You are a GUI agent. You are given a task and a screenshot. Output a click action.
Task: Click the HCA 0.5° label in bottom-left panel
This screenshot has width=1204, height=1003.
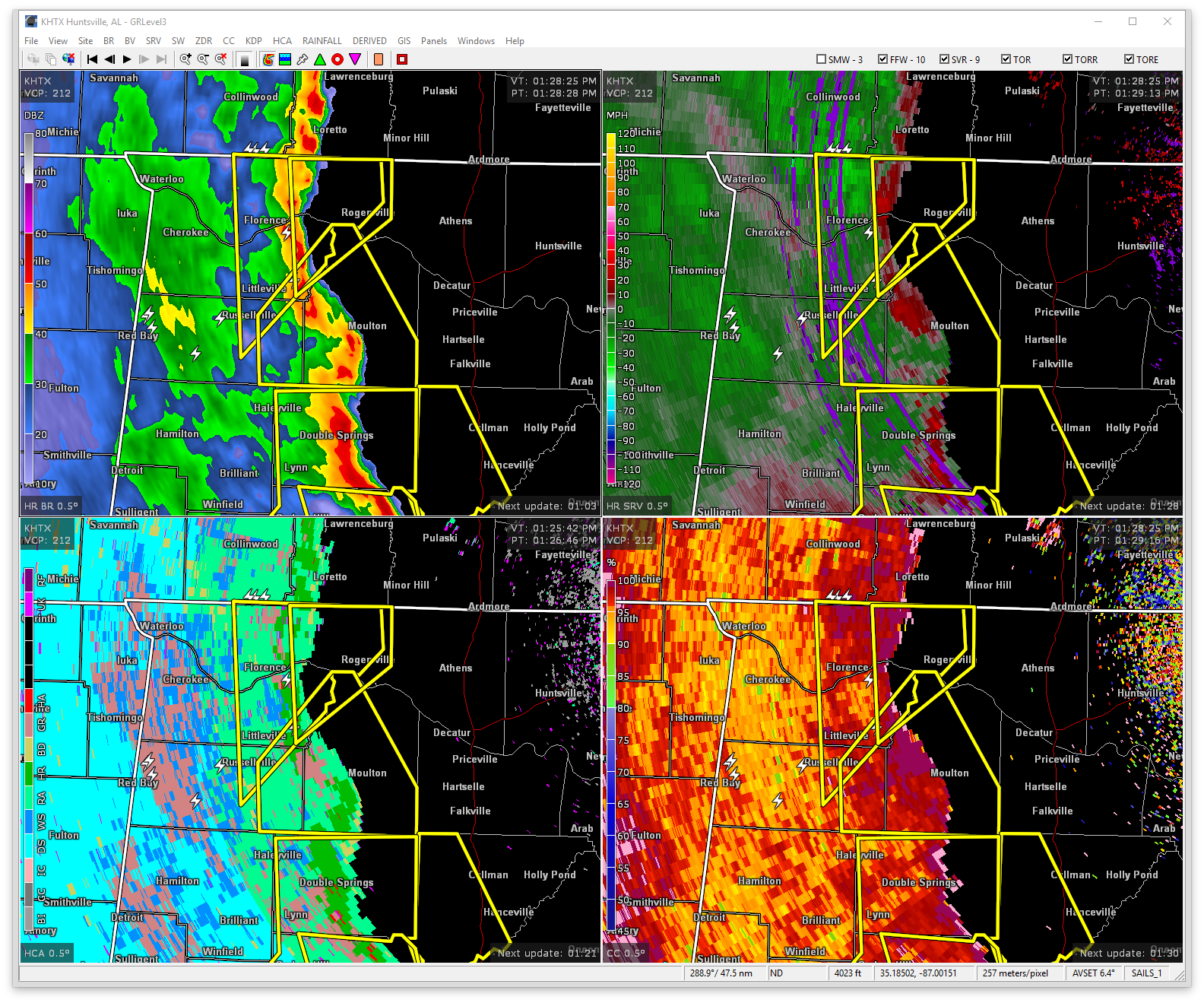click(x=47, y=953)
